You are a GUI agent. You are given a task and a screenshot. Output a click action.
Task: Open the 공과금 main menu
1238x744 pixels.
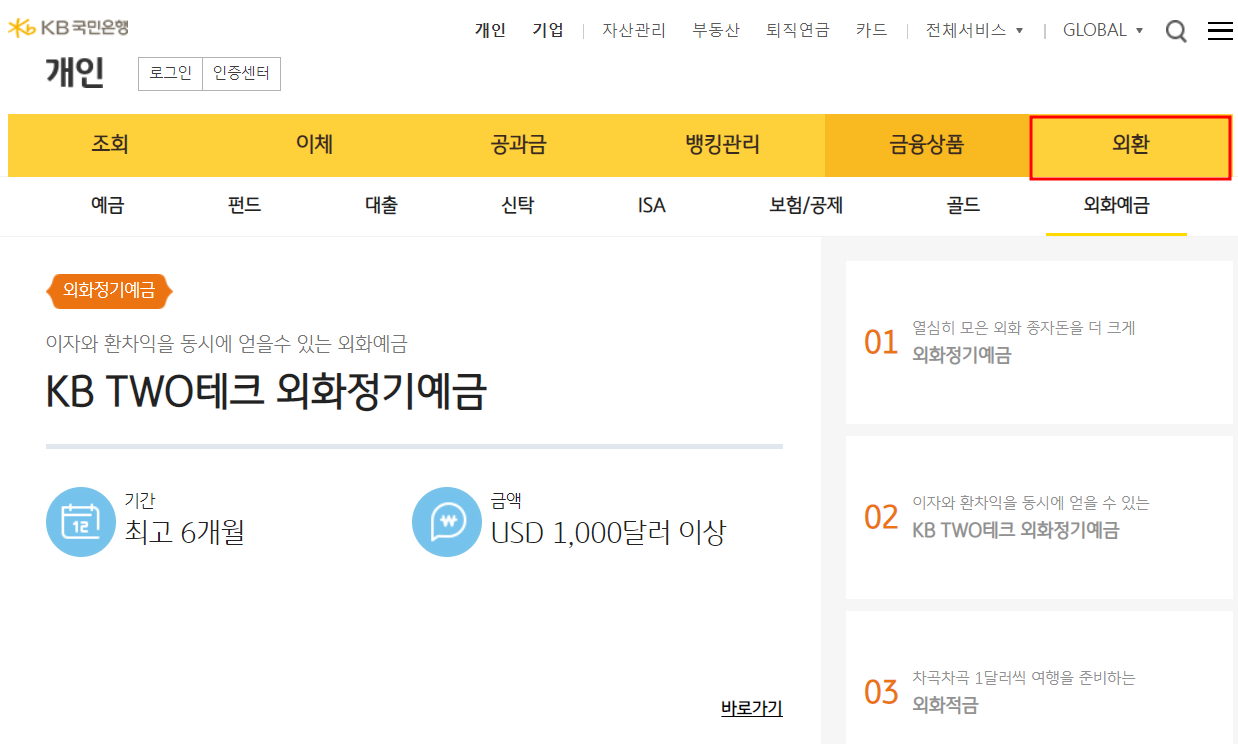[x=518, y=145]
